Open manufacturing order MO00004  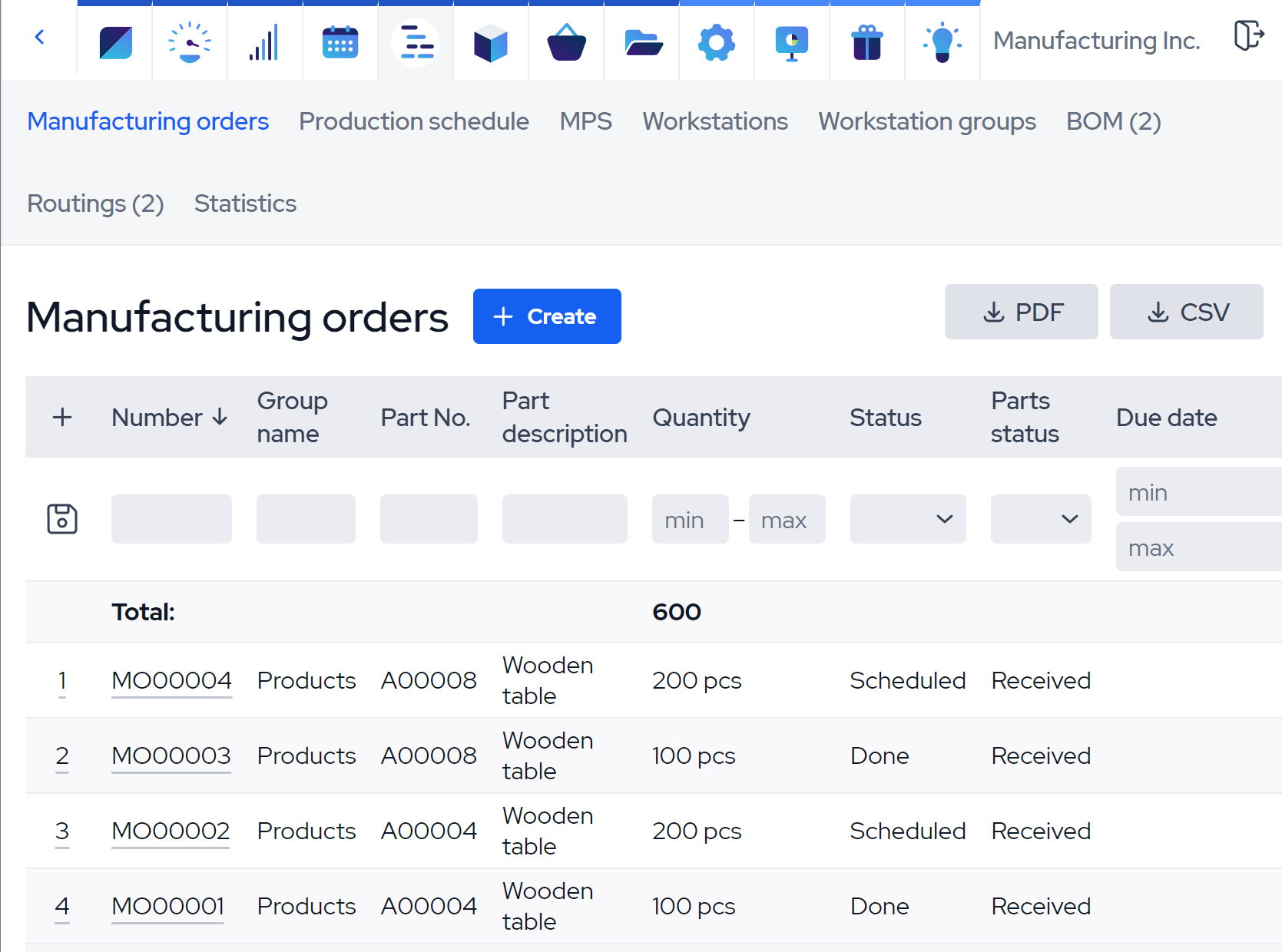[x=171, y=680]
